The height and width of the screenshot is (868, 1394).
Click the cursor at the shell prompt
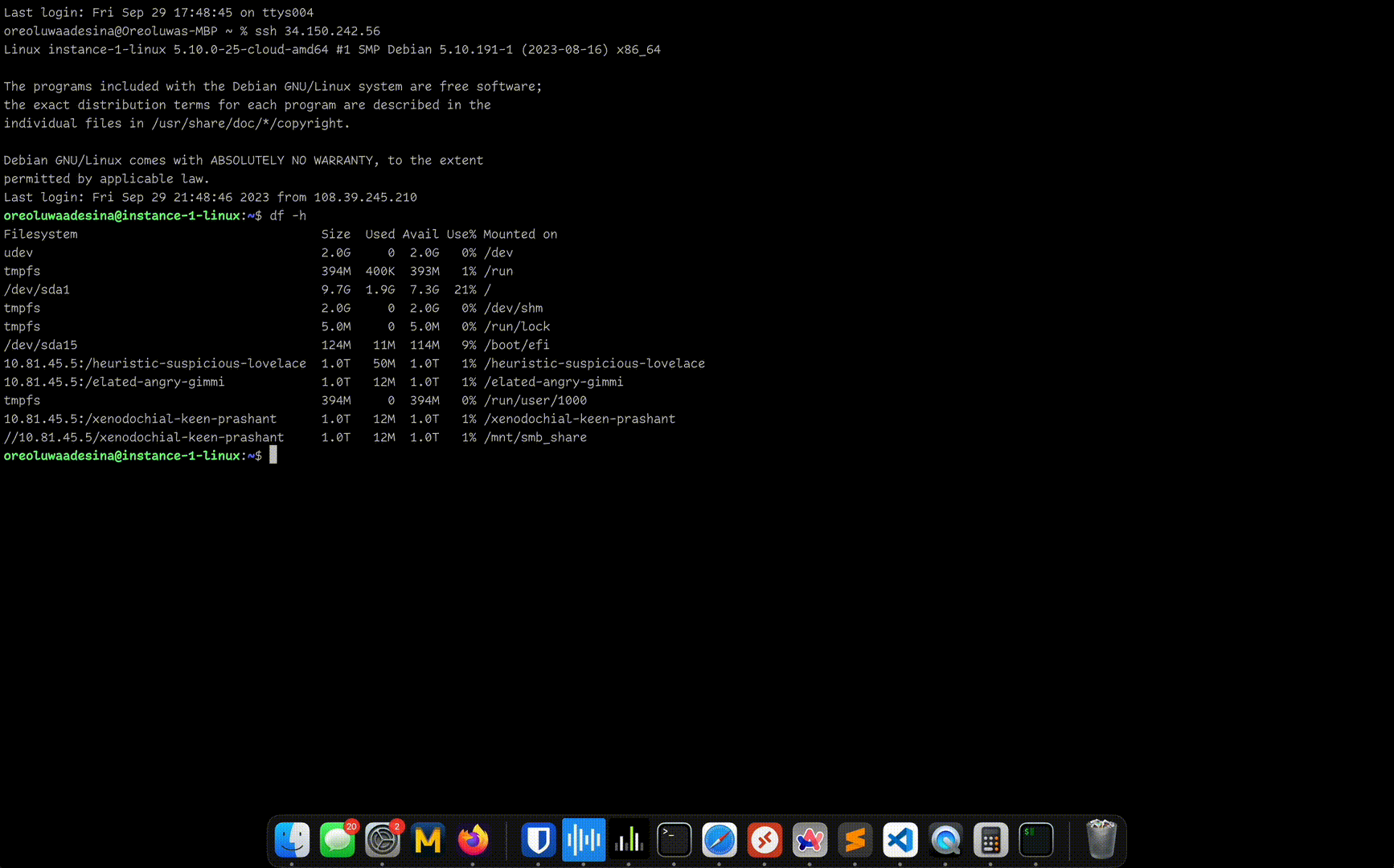(273, 456)
